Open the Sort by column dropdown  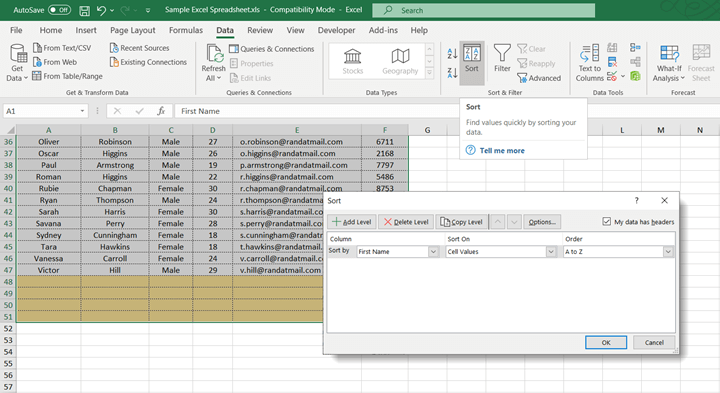point(433,252)
